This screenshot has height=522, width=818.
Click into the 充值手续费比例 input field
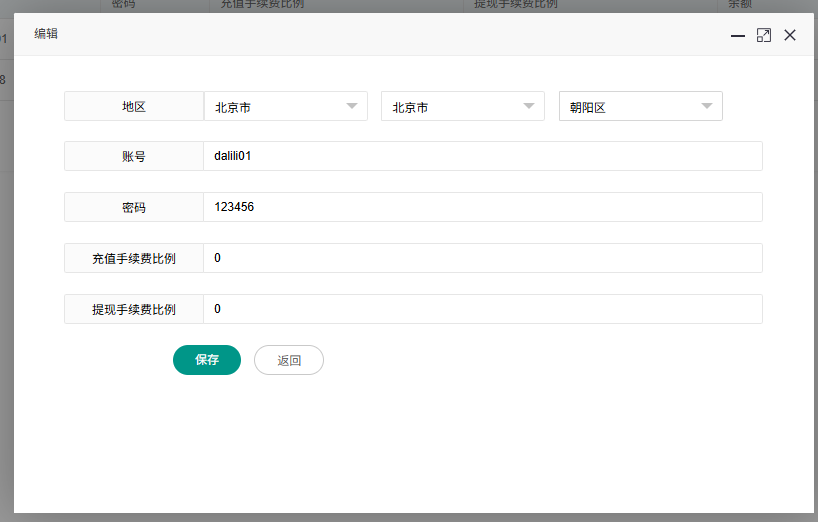click(x=482, y=258)
